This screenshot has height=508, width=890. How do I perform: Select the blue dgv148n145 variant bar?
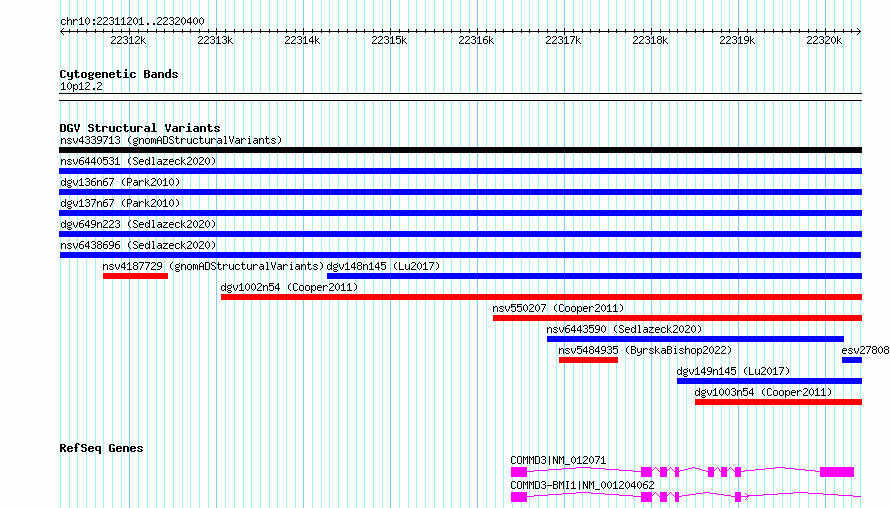[594, 276]
